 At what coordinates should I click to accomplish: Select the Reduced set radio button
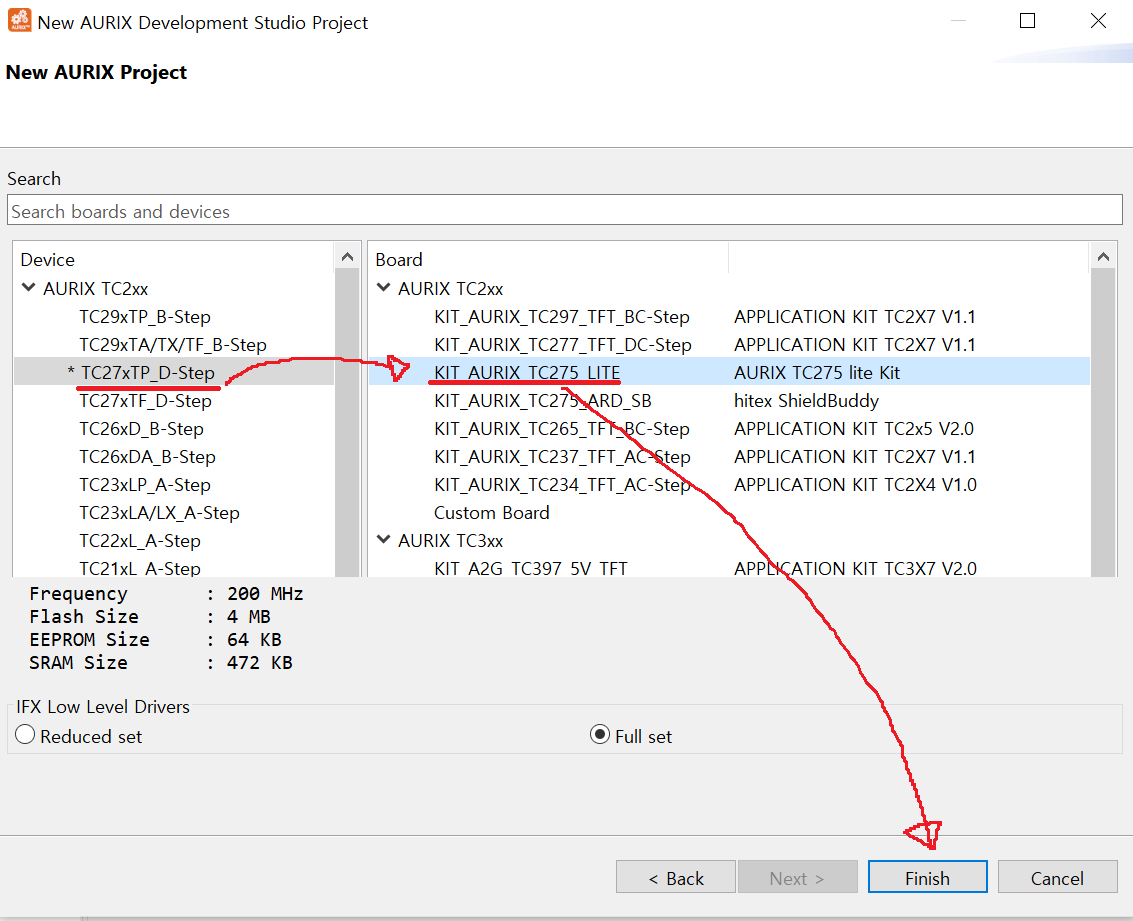[x=25, y=735]
